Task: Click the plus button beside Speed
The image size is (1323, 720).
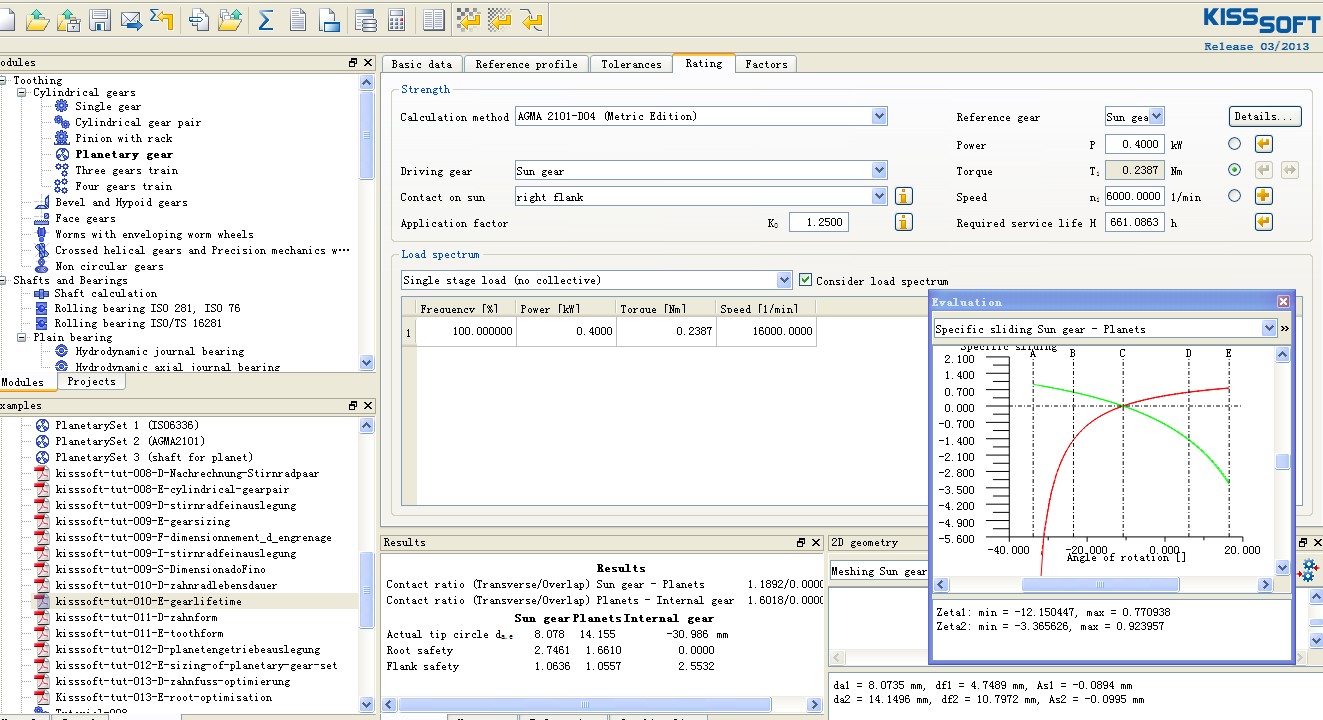Action: tap(1264, 196)
